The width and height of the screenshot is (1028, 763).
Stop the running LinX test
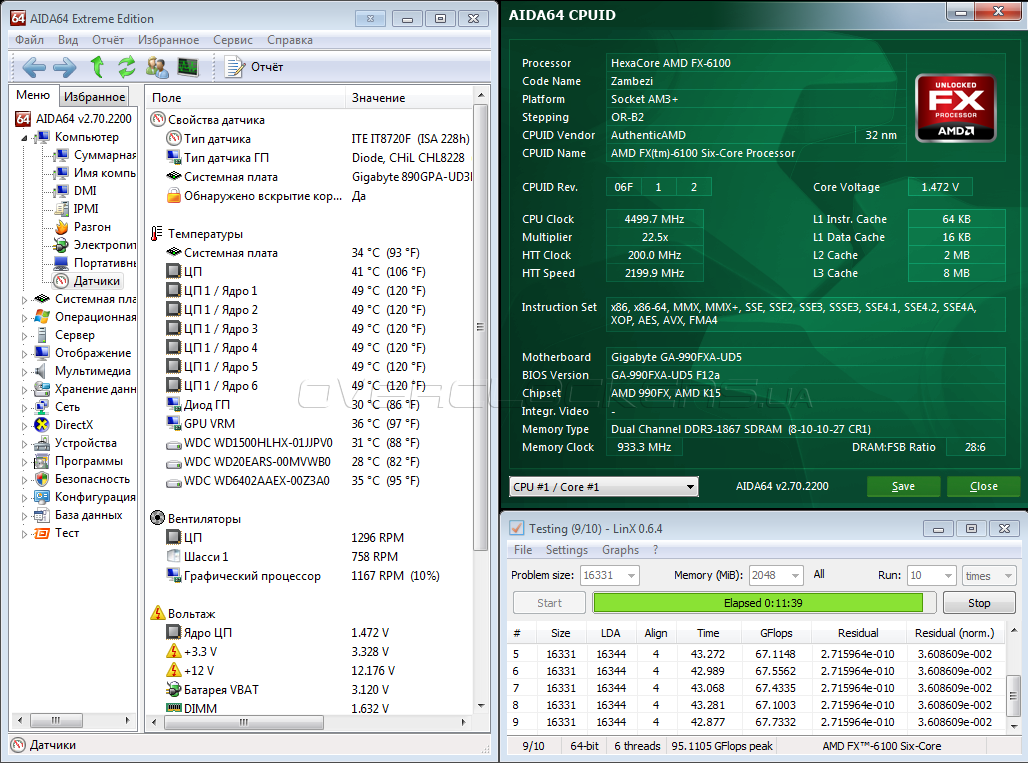pyautogui.click(x=979, y=603)
